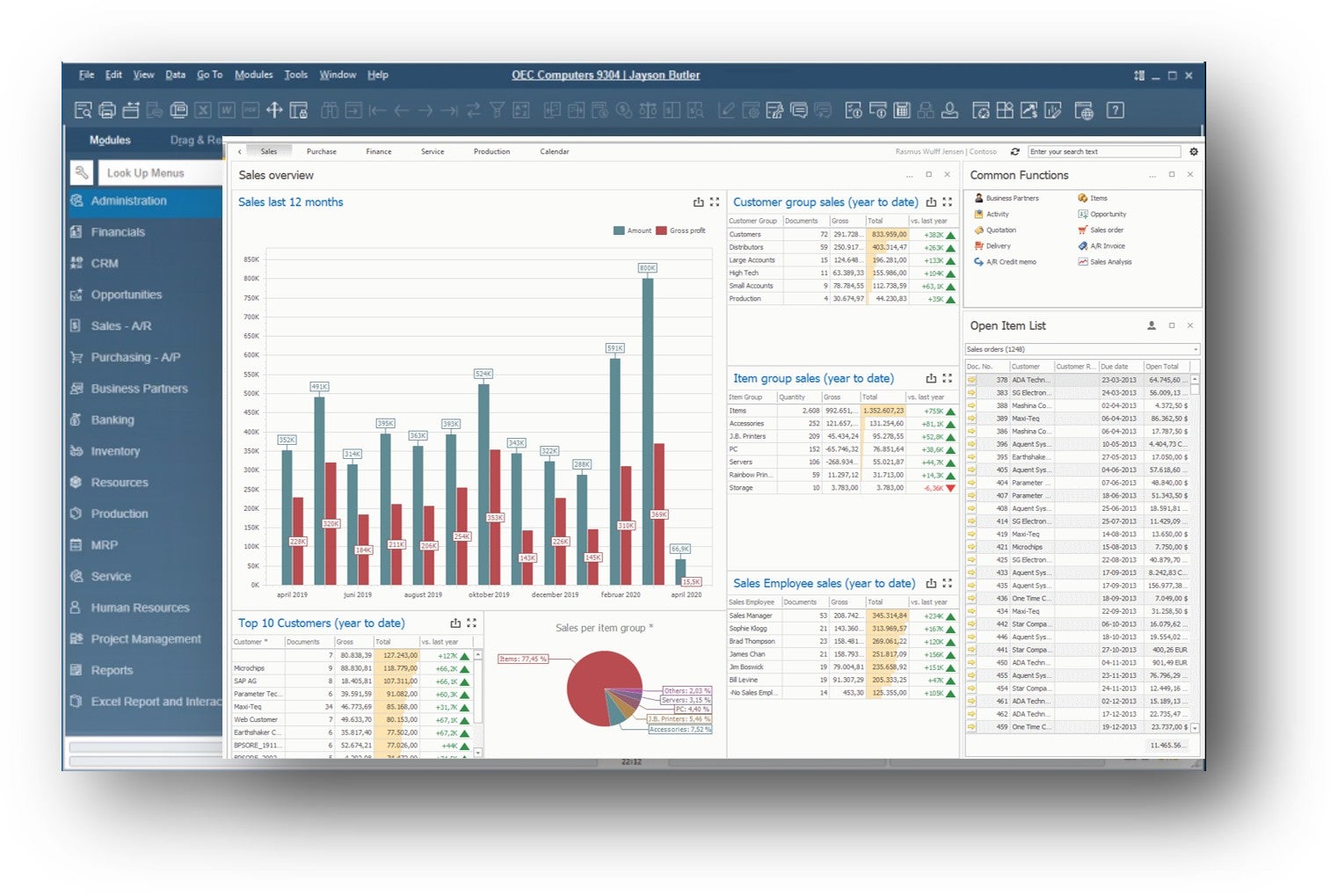
Task: Open dashboard settings gear icon
Action: (x=1194, y=151)
